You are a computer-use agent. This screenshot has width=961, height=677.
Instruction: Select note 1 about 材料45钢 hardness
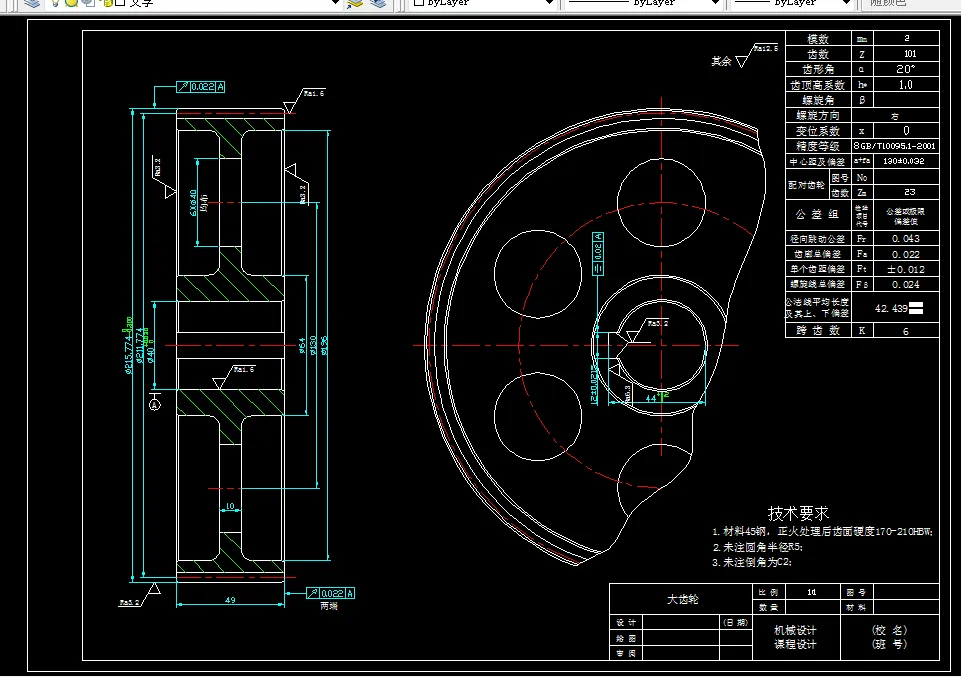click(x=822, y=532)
